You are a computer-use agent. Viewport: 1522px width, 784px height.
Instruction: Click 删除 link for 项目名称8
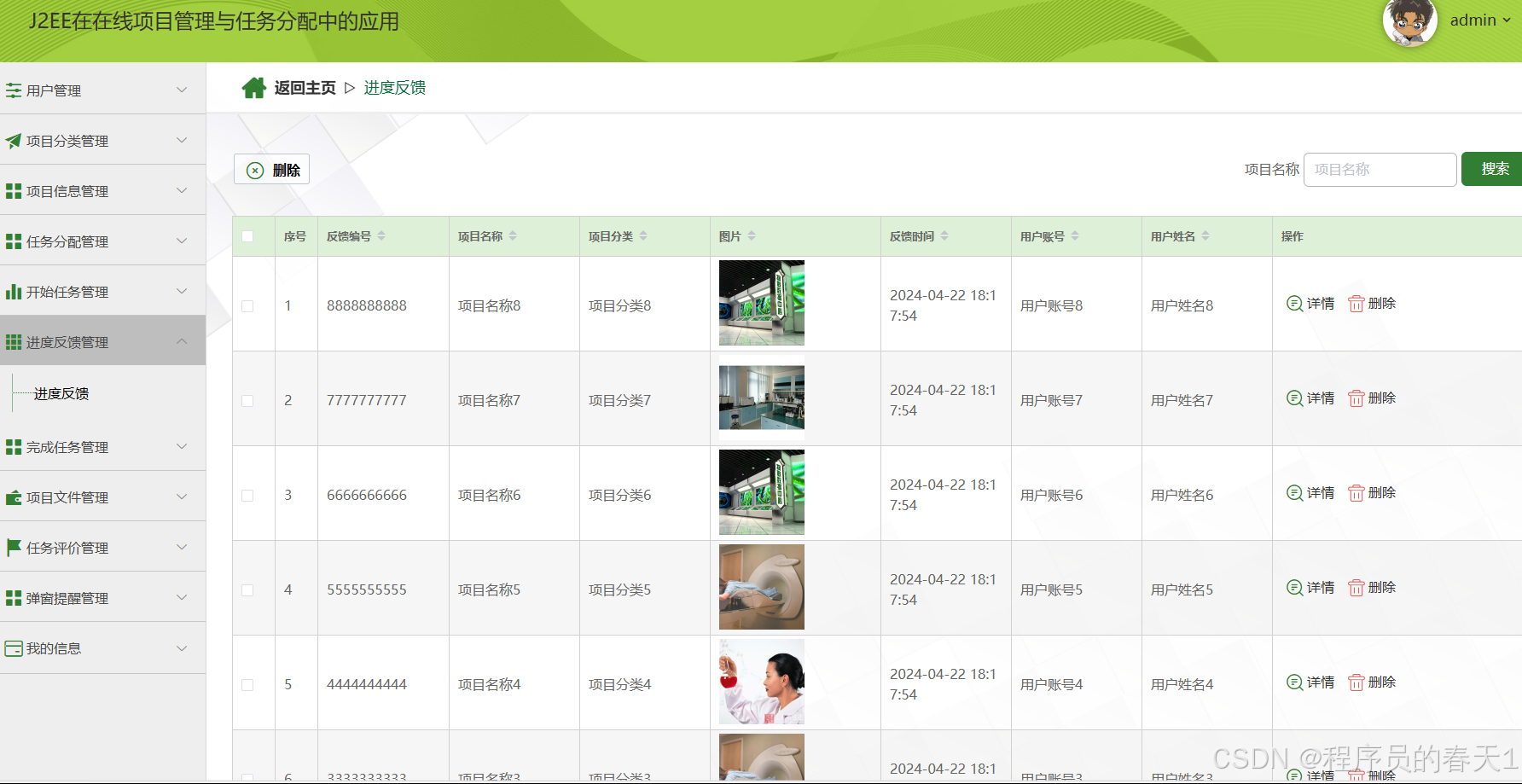[1382, 304]
